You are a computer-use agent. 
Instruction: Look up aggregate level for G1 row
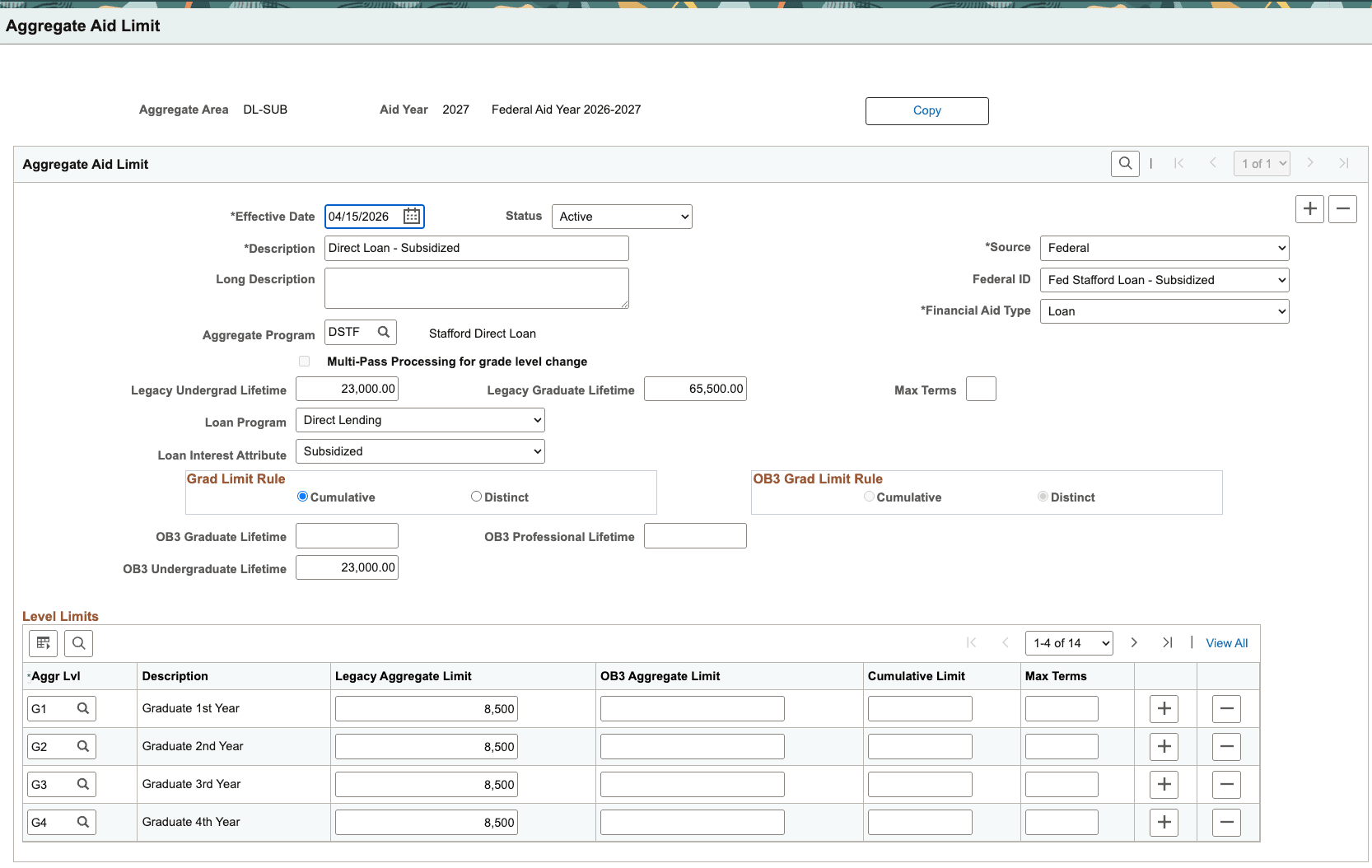click(83, 708)
